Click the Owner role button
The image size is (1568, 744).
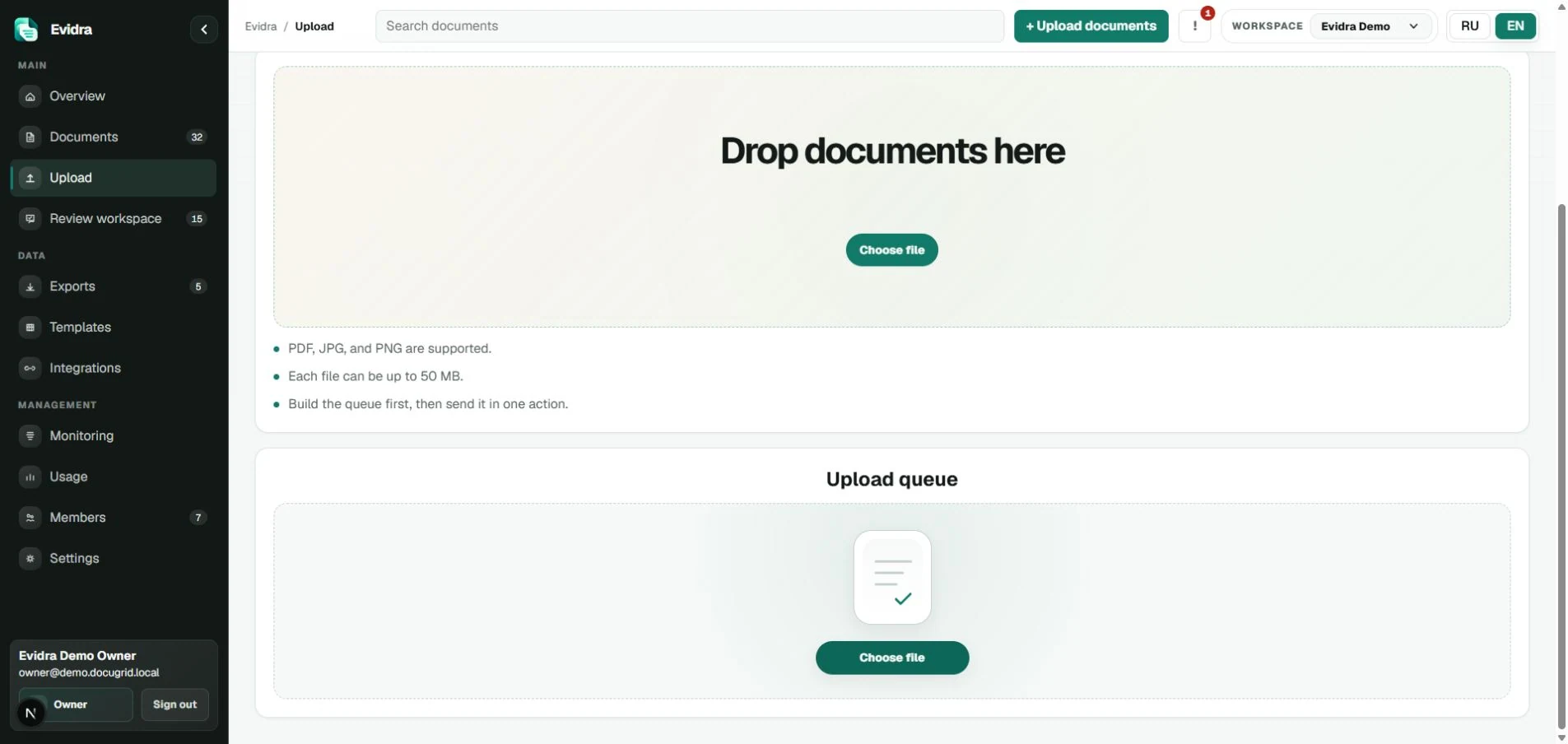click(76, 704)
